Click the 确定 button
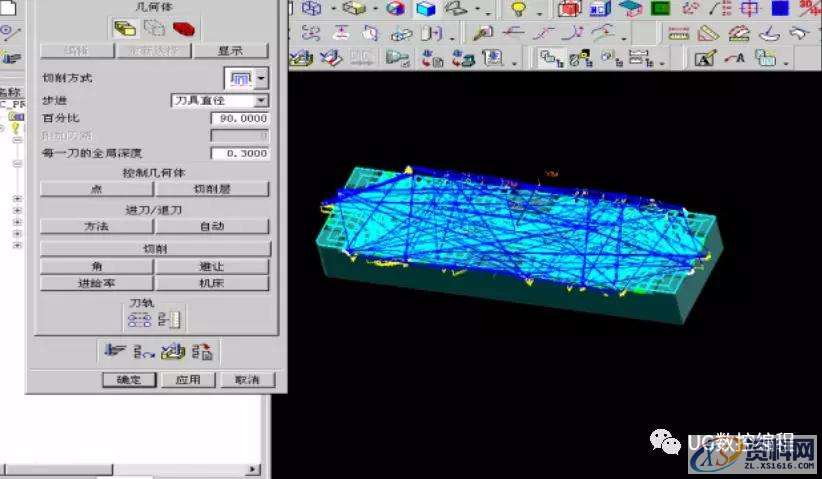This screenshot has width=822, height=479. coord(129,380)
